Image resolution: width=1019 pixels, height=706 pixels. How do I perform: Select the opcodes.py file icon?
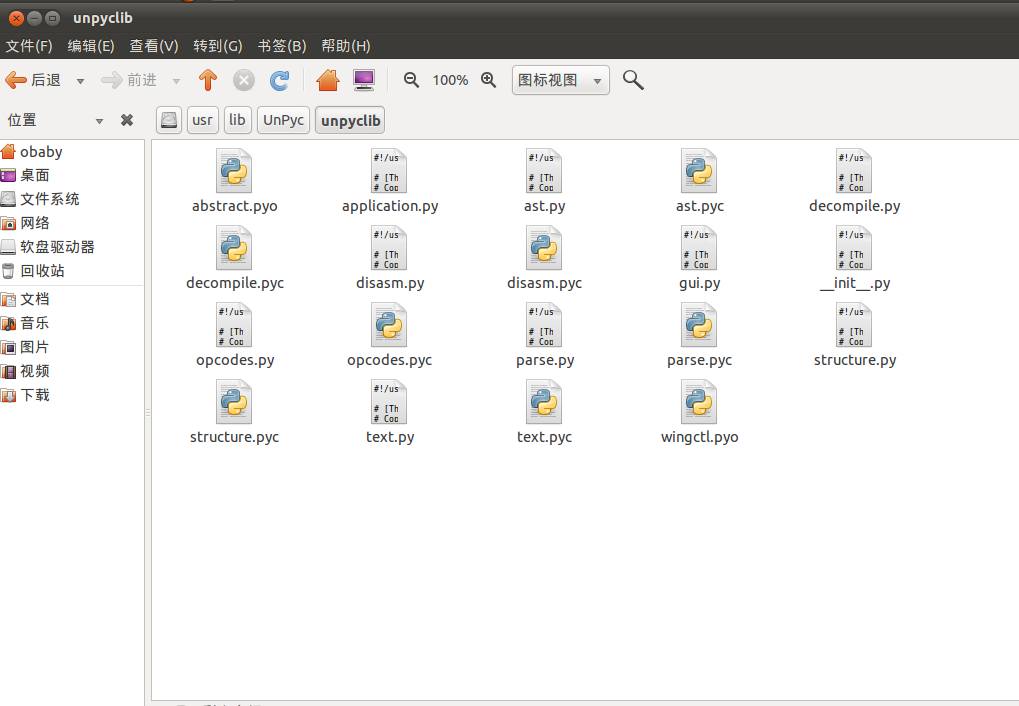click(234, 325)
